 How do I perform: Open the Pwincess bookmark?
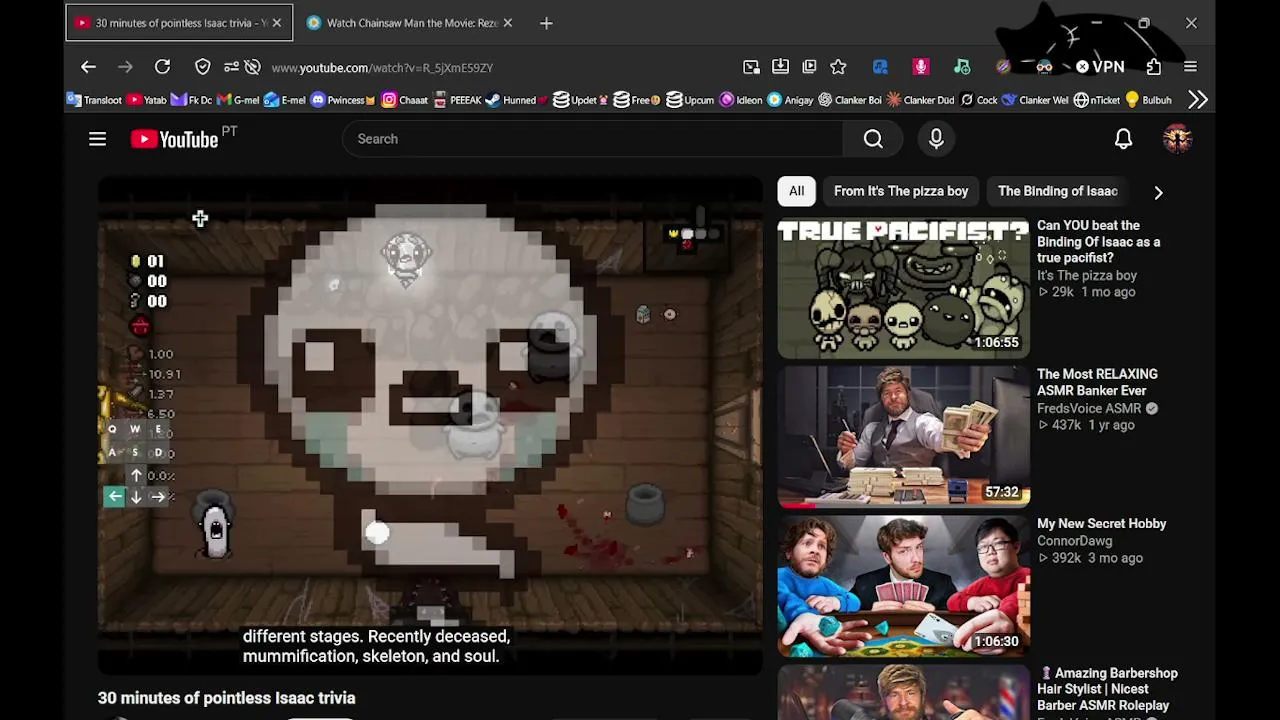[343, 100]
